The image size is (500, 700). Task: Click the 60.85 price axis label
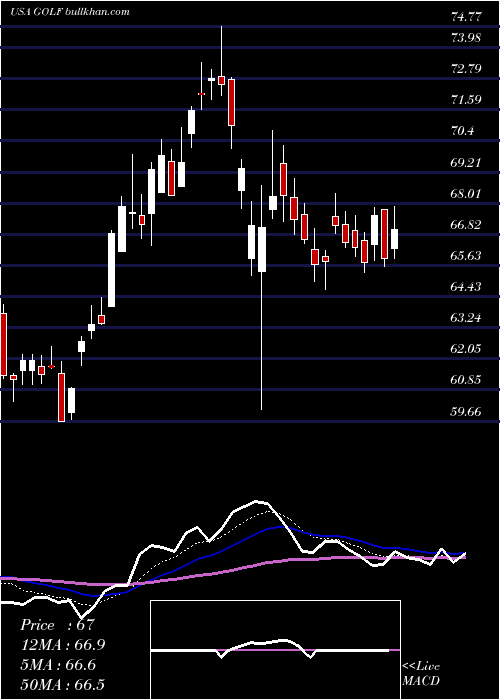[x=466, y=379]
